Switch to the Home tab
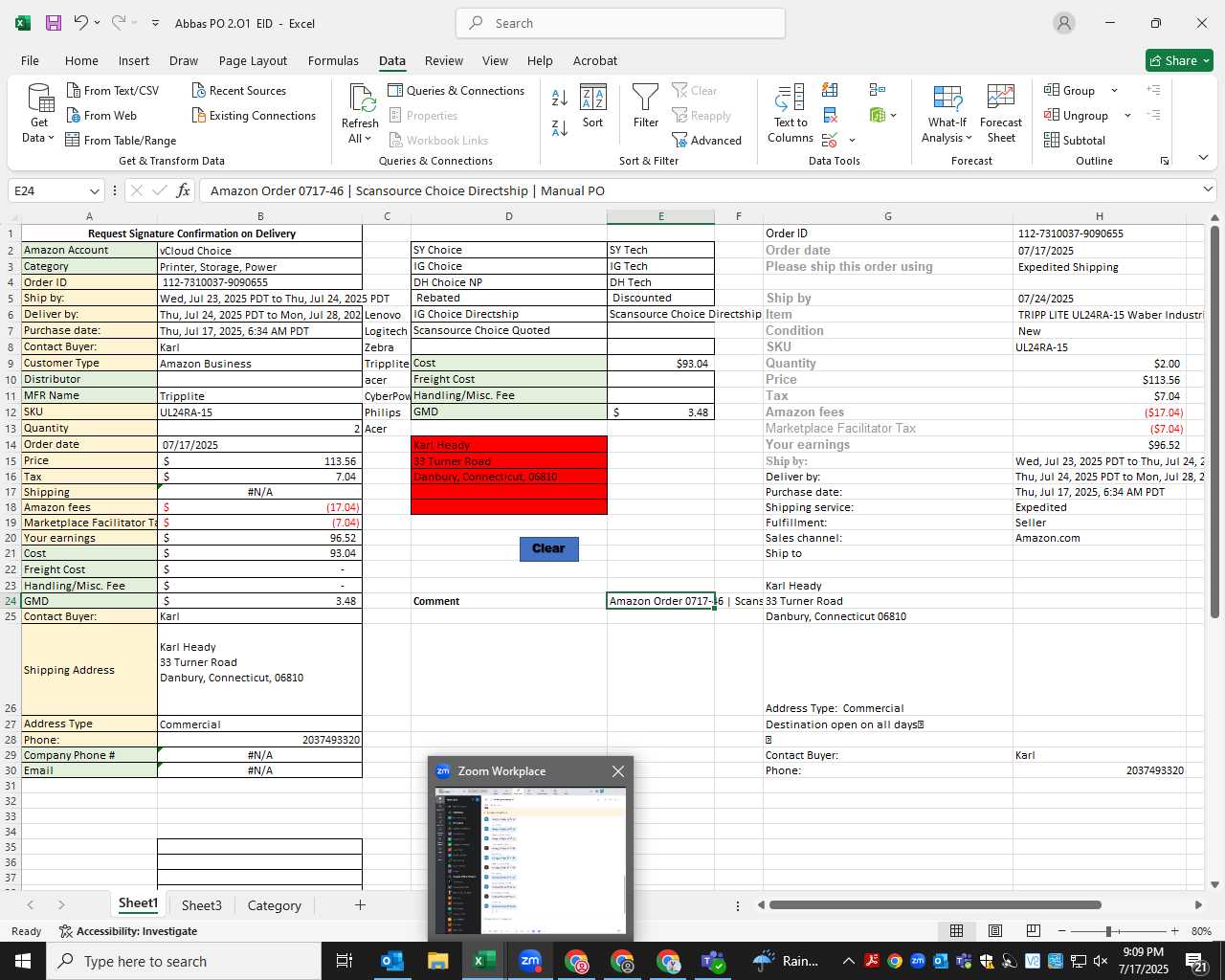Image resolution: width=1225 pixels, height=980 pixels. pyautogui.click(x=81, y=60)
